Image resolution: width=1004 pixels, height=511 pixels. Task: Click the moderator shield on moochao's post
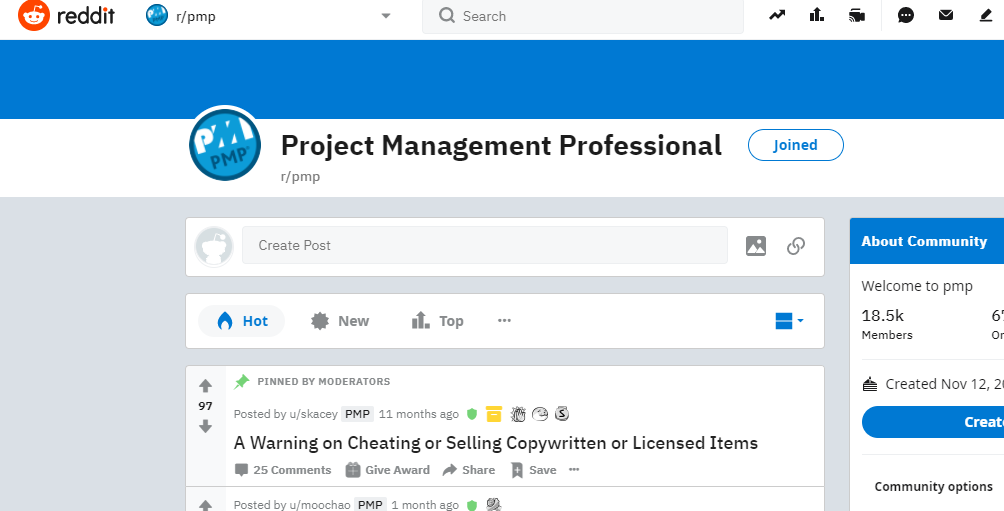pos(472,505)
